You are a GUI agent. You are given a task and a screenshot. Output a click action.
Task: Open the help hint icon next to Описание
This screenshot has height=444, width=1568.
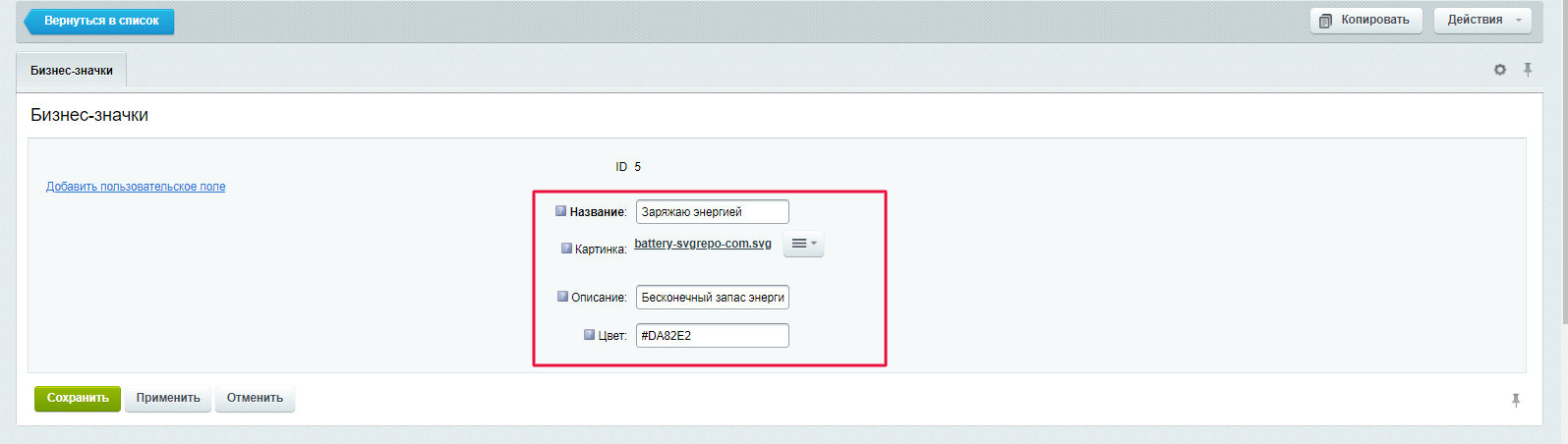click(563, 296)
